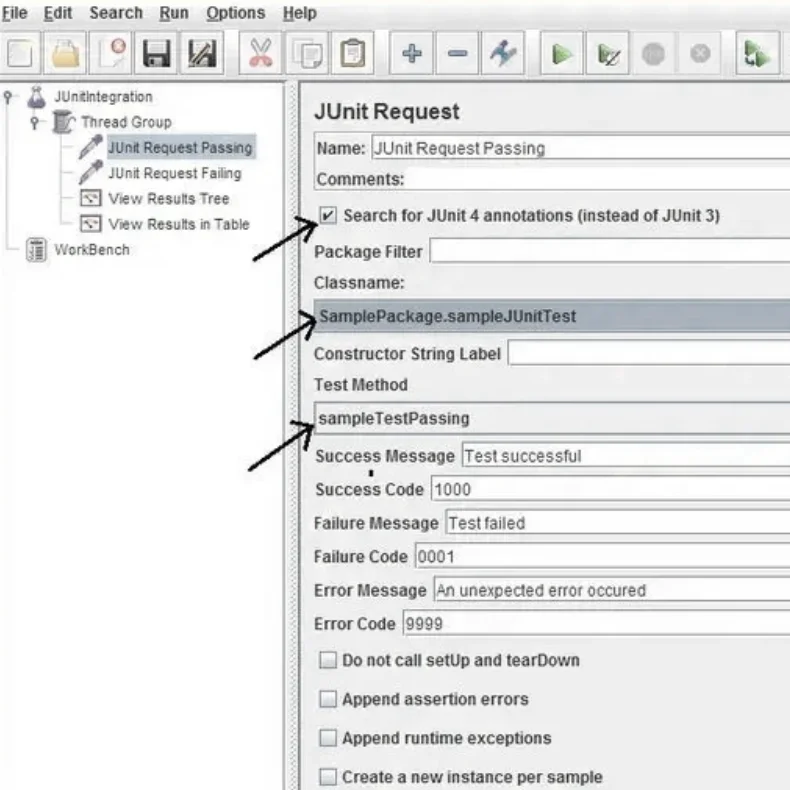The height and width of the screenshot is (790, 790).
Task: Collapse the Thread Group tree node
Action: click(35, 122)
